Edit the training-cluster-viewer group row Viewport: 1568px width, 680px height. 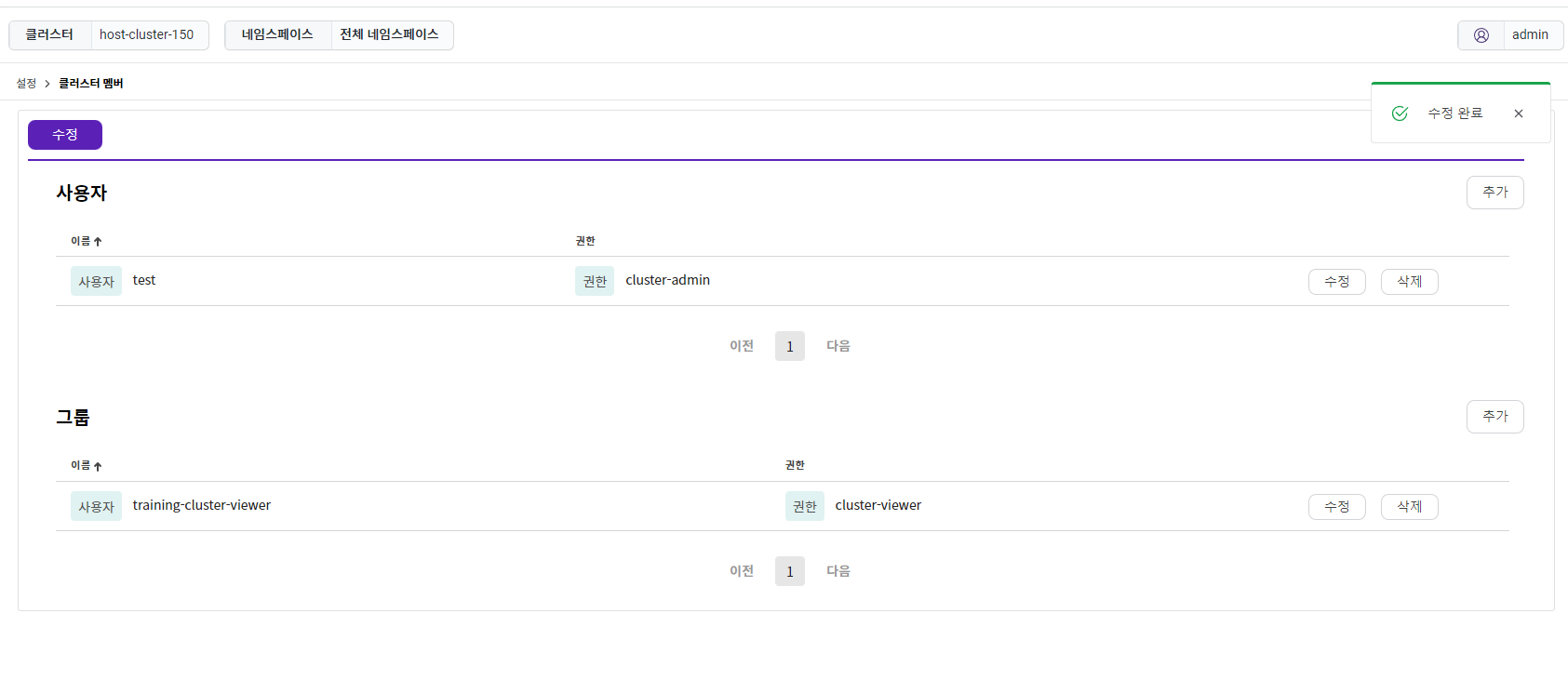pos(1336,507)
